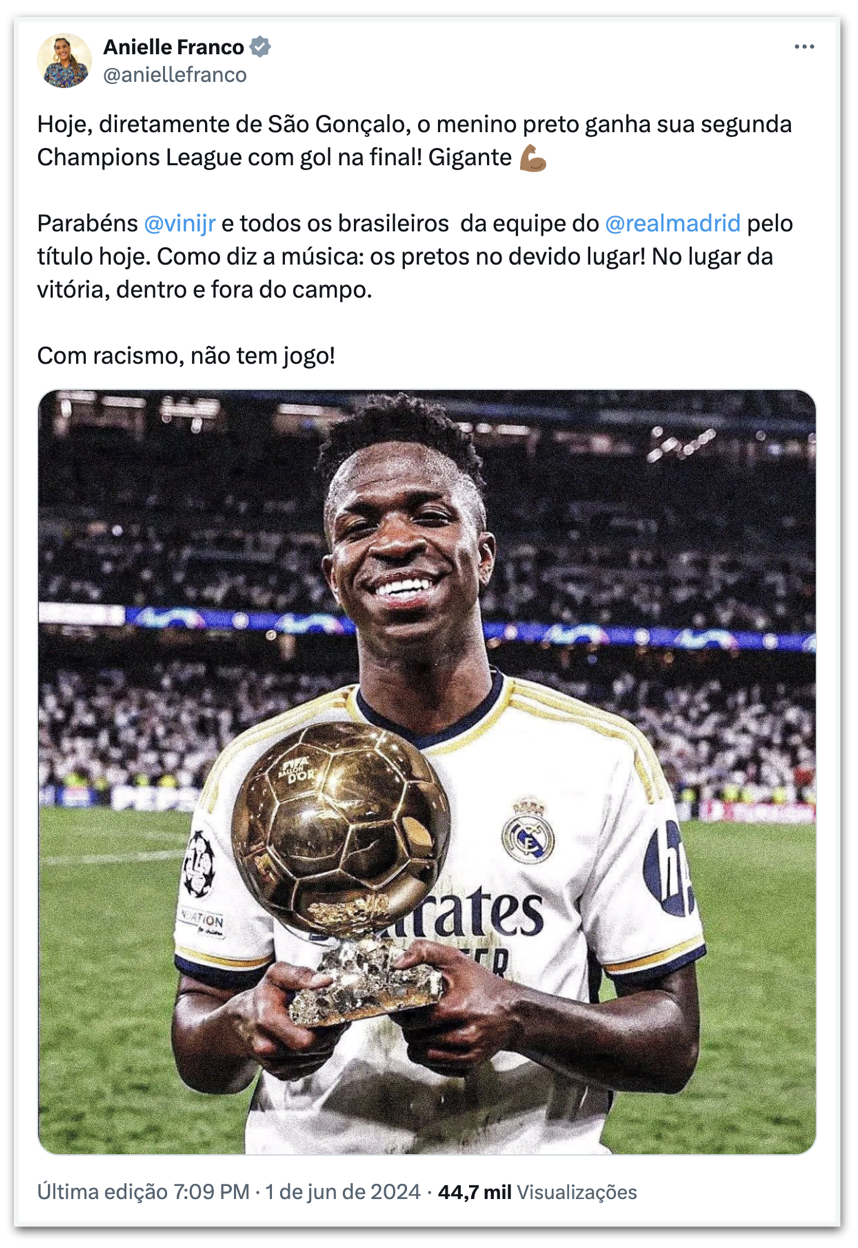Click the blue verified badge
Image resolution: width=858 pixels, height=1248 pixels.
click(260, 47)
